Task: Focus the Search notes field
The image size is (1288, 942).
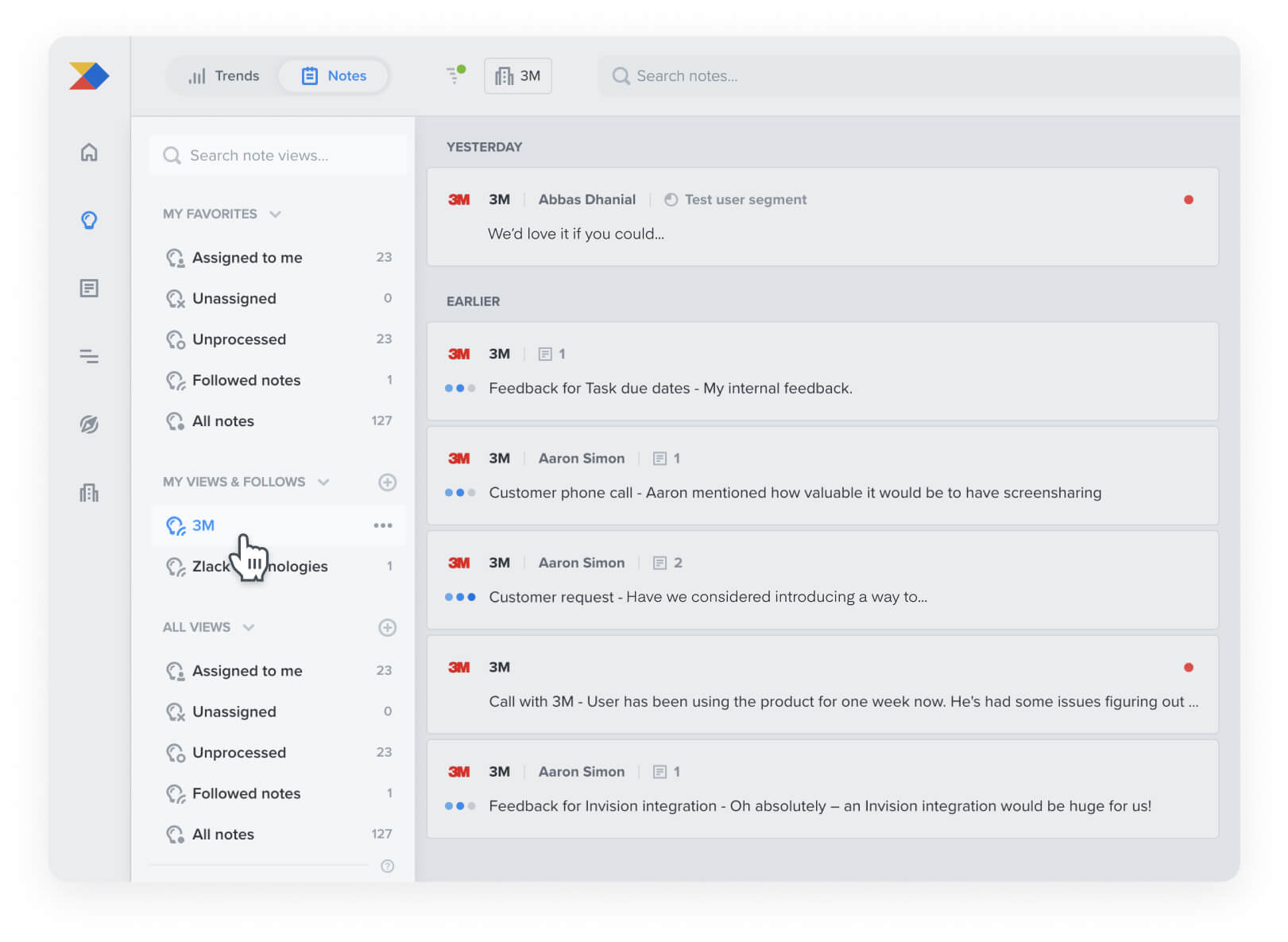Action: click(x=918, y=76)
